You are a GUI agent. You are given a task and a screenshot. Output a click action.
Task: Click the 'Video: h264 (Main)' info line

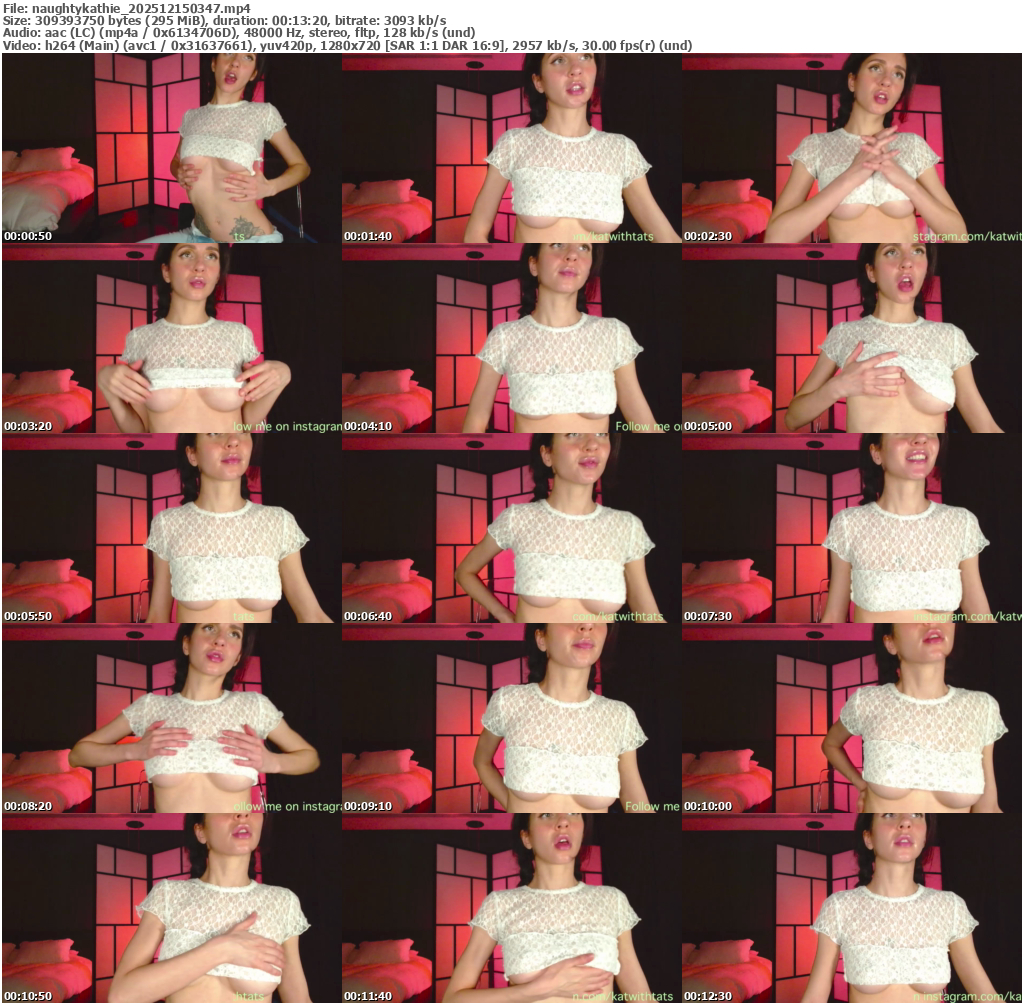pos(347,45)
